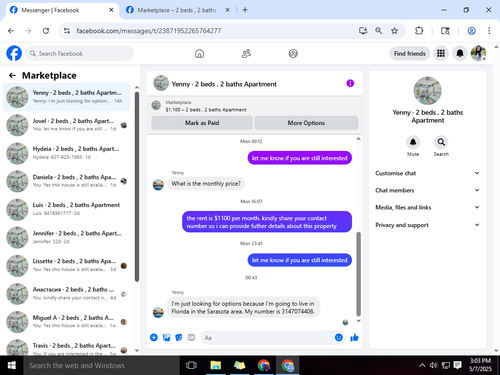500x375 pixels.
Task: Open Daniela conversation in chat list
Action: [x=66, y=181]
